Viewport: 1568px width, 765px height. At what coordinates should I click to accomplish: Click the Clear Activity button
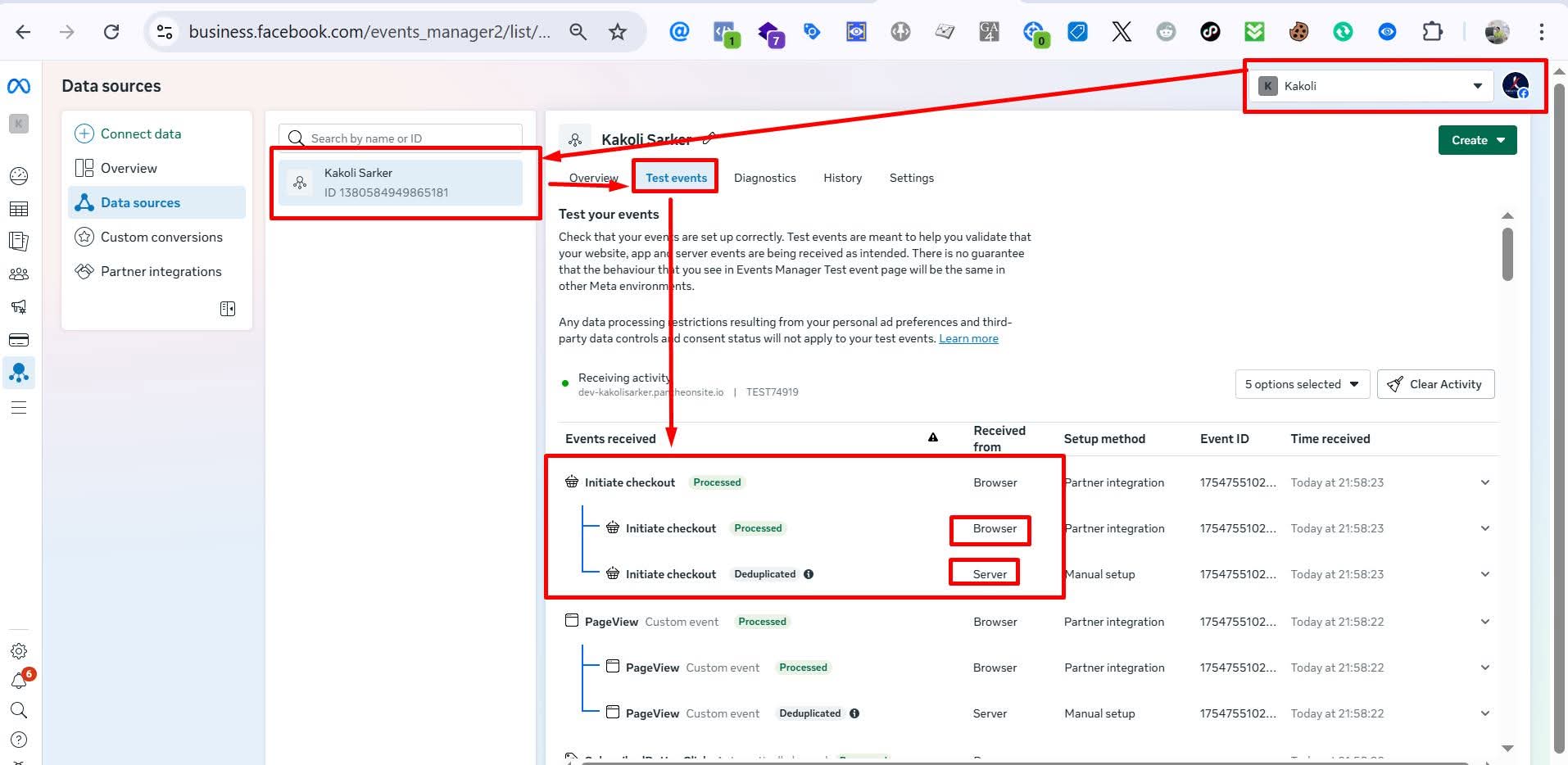click(1435, 383)
